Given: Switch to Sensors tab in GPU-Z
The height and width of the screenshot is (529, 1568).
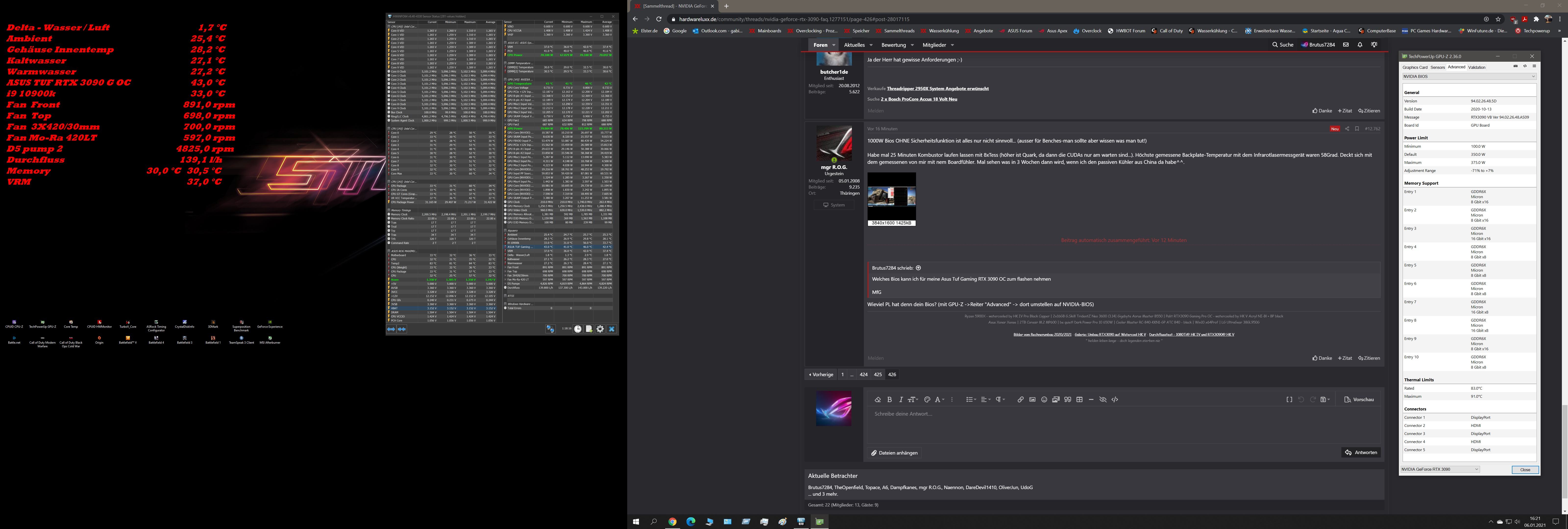Looking at the screenshot, I should (1438, 68).
